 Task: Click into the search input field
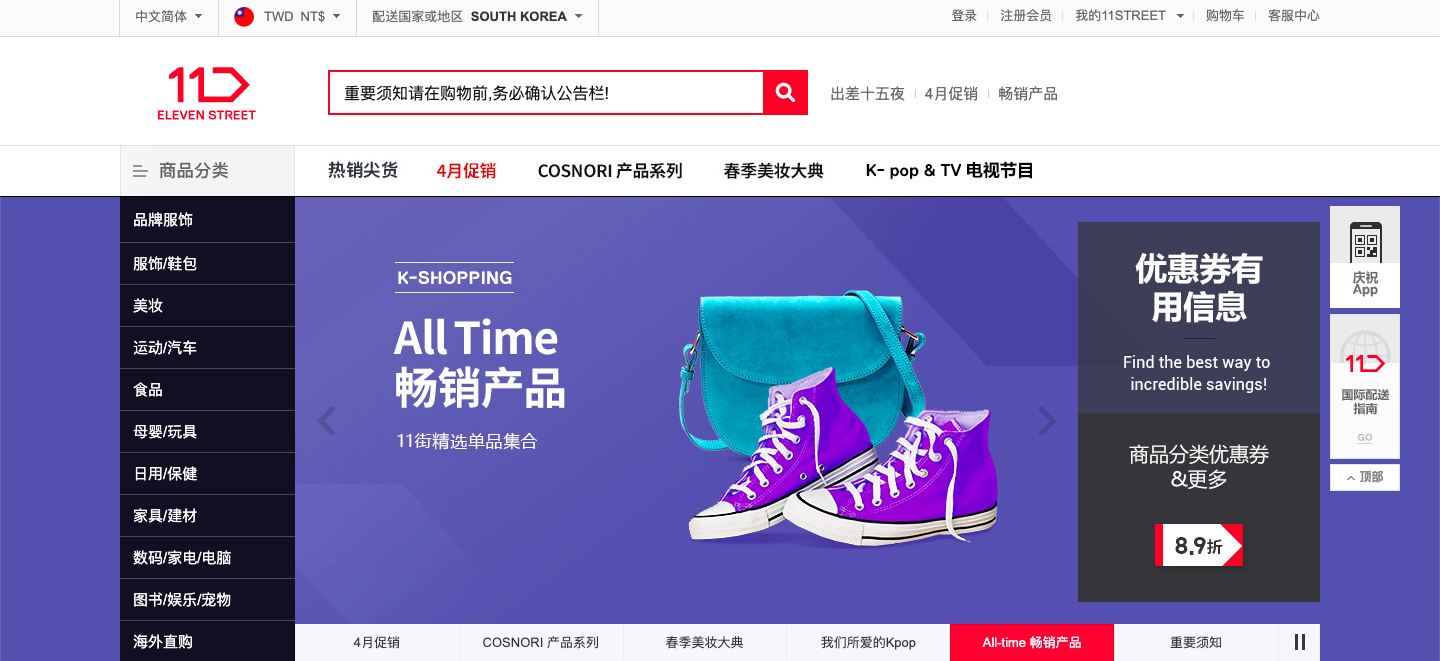pyautogui.click(x=546, y=93)
